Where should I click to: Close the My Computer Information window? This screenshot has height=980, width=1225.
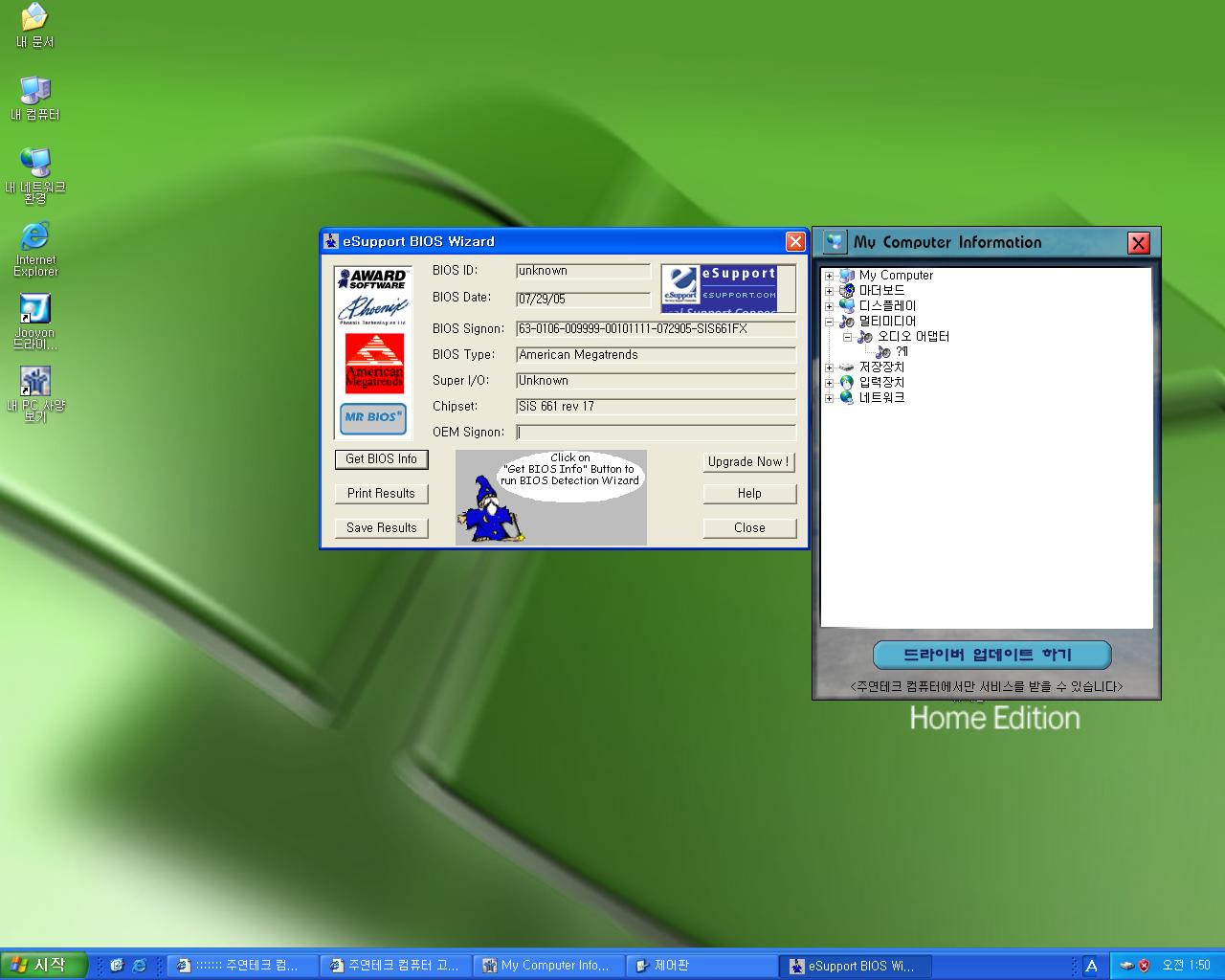click(1138, 243)
